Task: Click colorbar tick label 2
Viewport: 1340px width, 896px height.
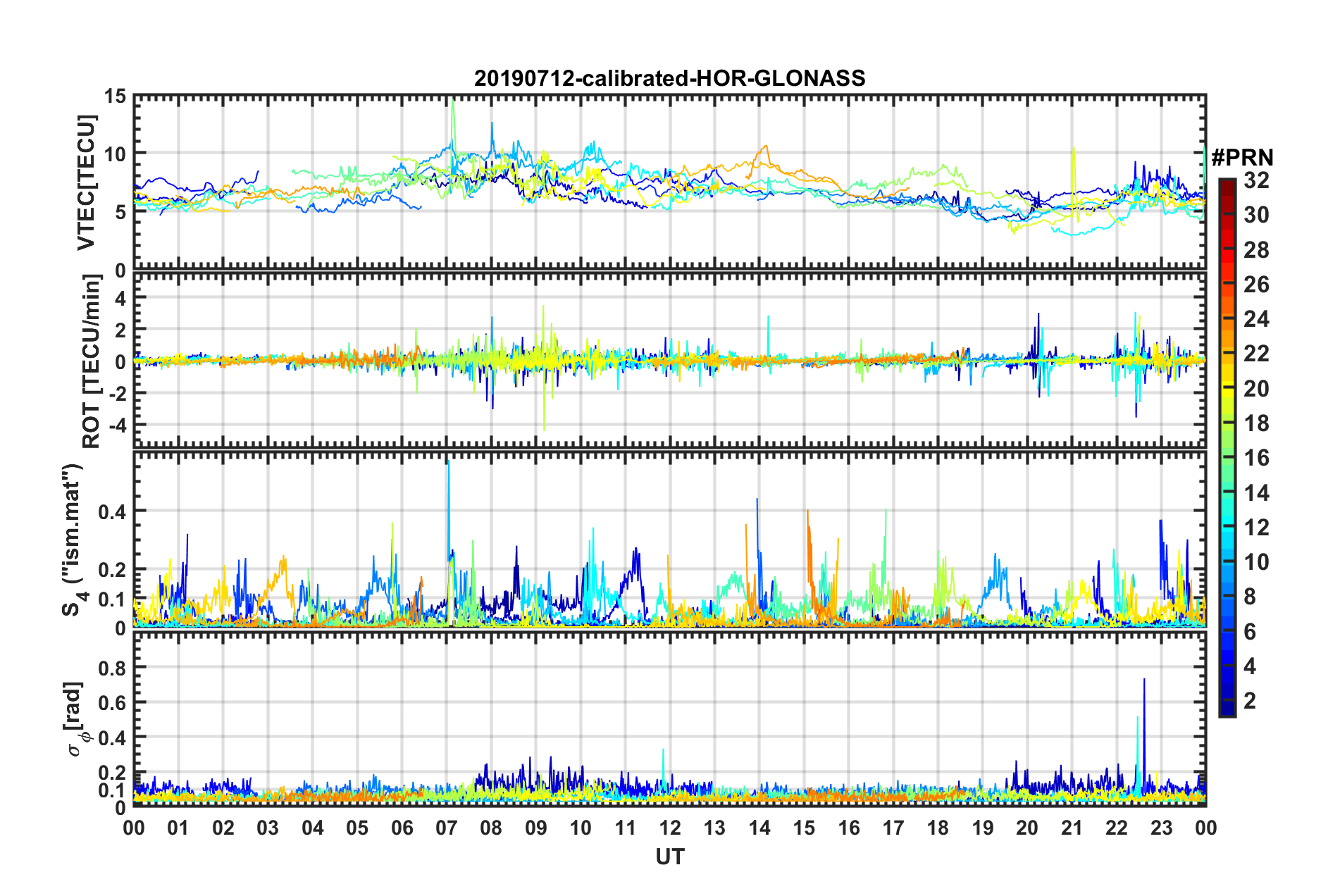Action: 1250,701
